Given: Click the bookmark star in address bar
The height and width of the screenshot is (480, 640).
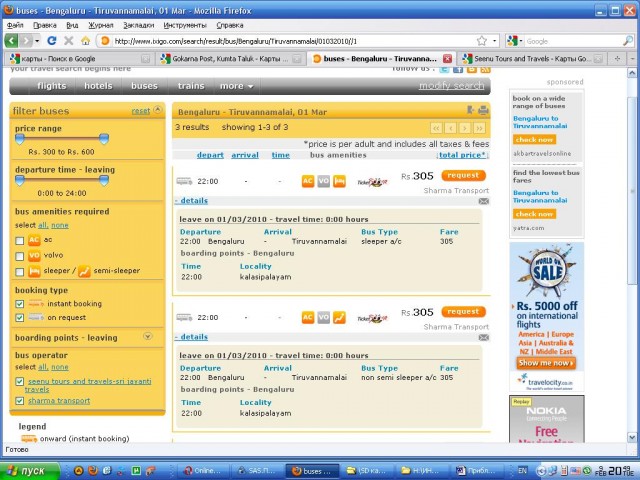Looking at the screenshot, I should (x=481, y=41).
